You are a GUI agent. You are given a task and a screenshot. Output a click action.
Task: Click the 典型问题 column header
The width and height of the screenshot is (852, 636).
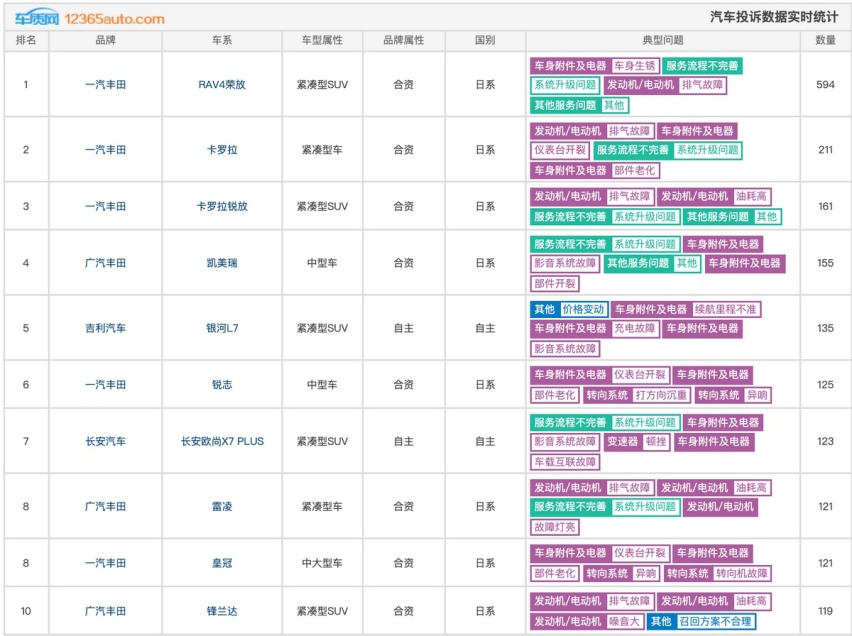click(662, 40)
